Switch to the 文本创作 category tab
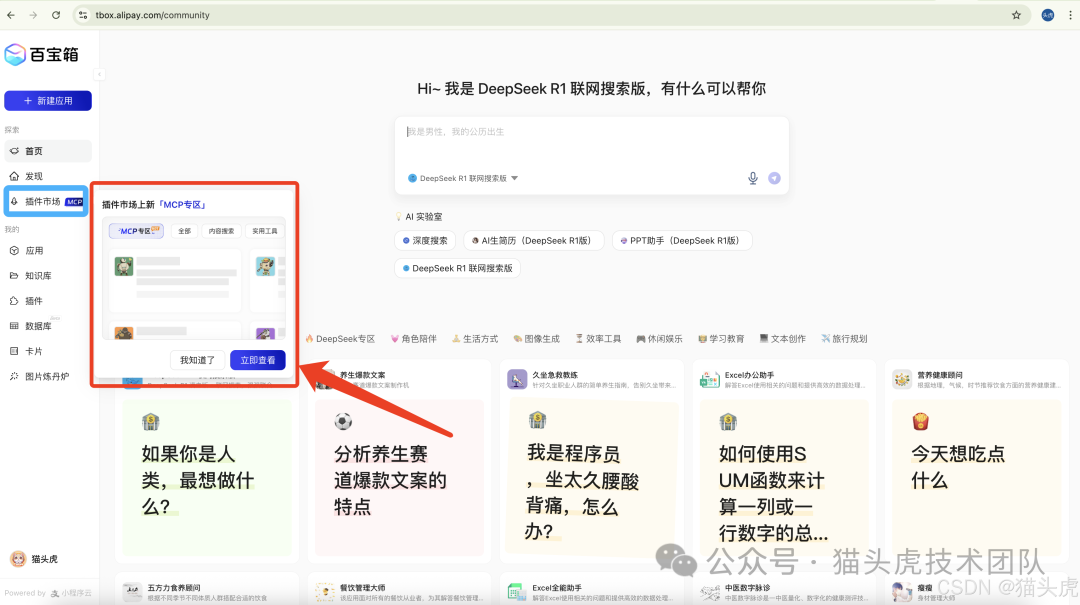The width and height of the screenshot is (1080, 605). click(782, 339)
